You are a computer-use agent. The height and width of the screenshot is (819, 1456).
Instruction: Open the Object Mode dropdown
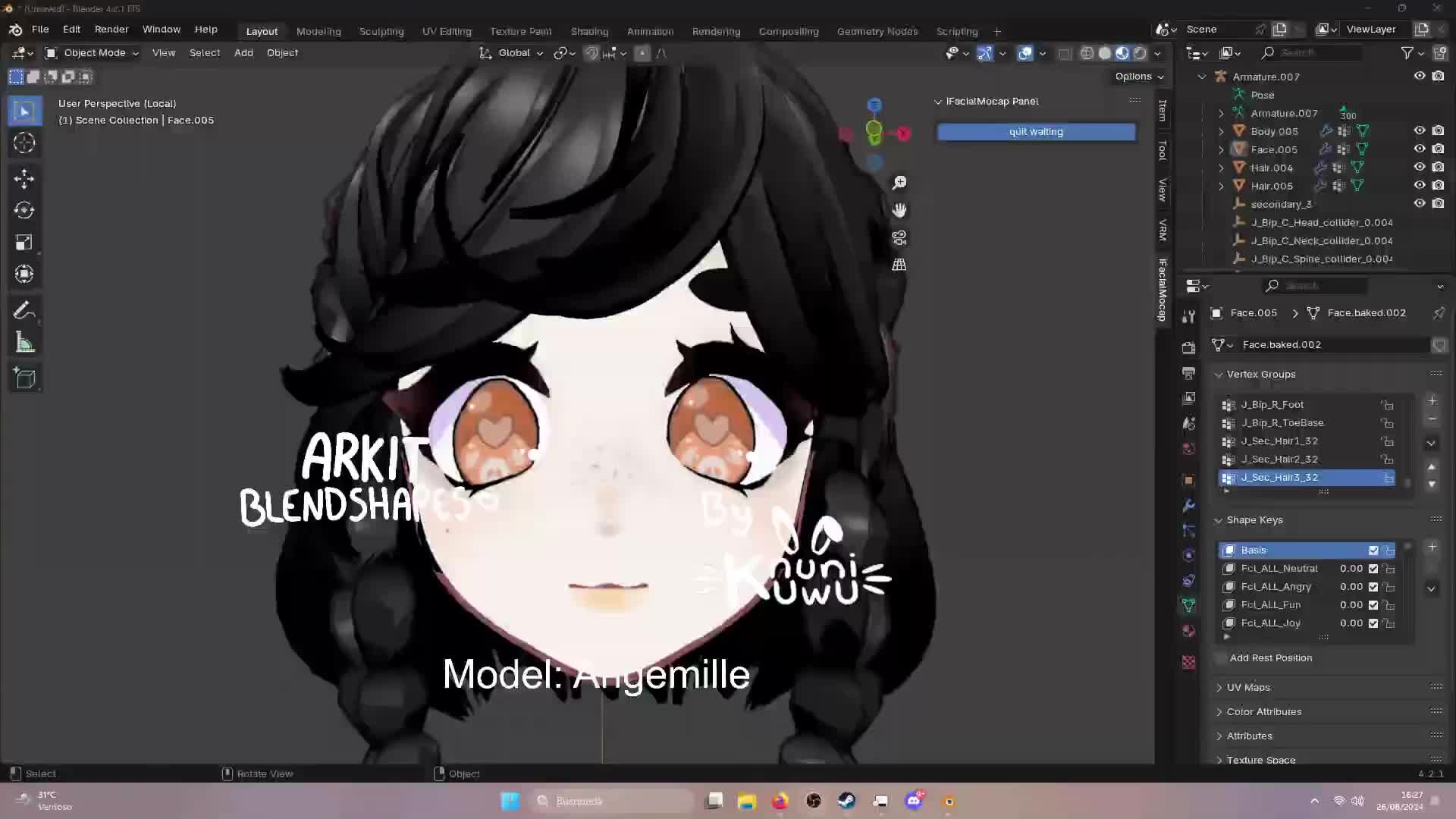pyautogui.click(x=91, y=52)
